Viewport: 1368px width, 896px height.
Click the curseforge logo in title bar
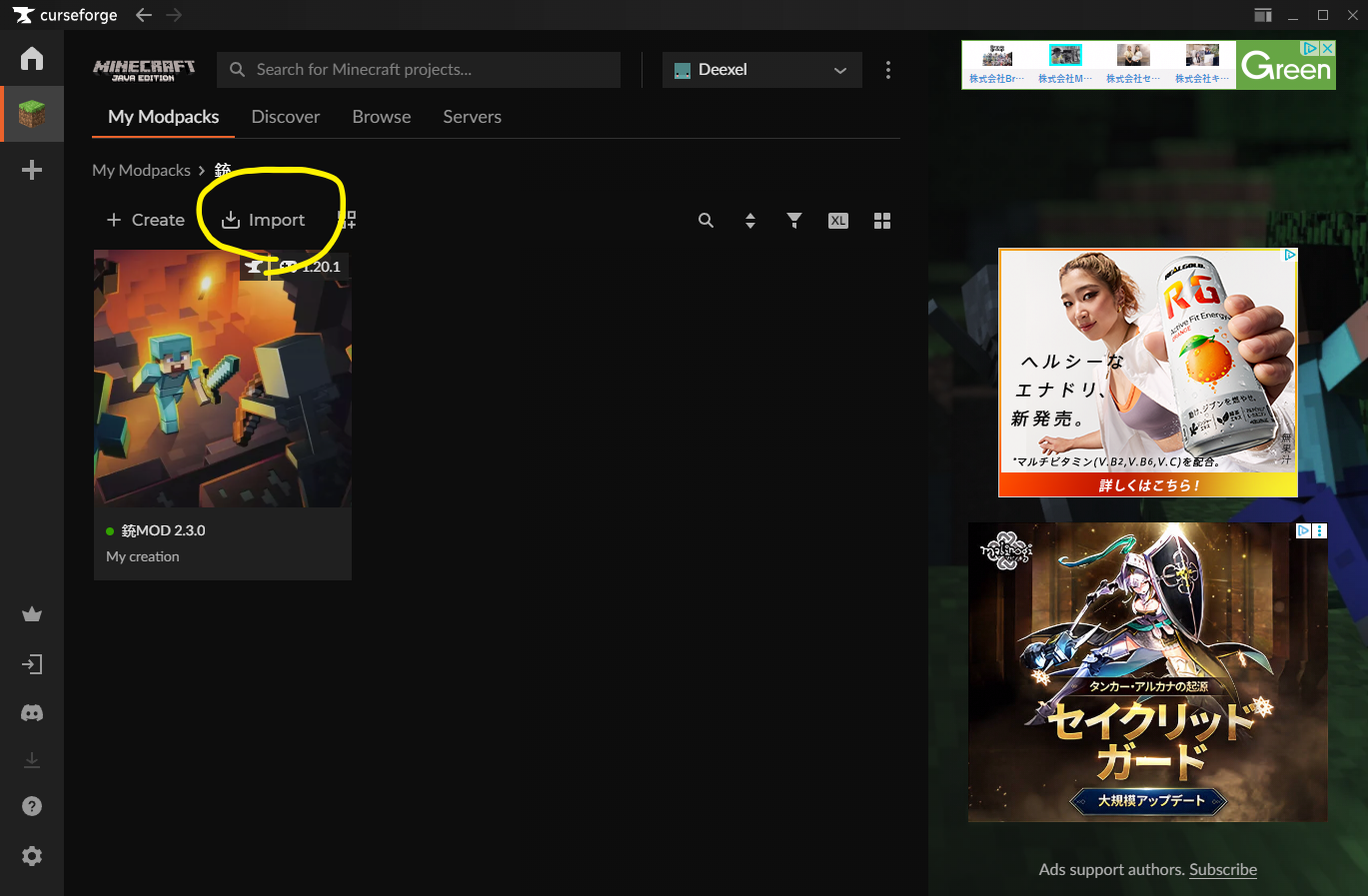(x=66, y=15)
